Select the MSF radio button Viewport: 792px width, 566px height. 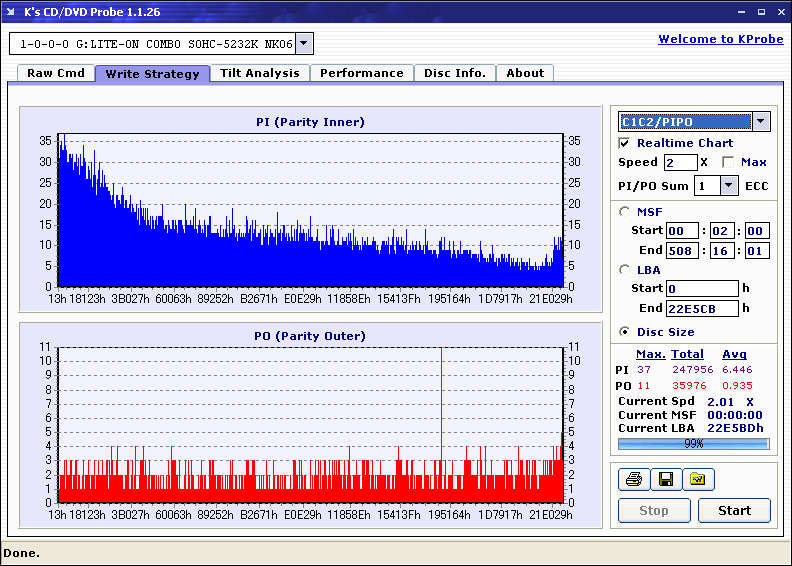click(625, 211)
